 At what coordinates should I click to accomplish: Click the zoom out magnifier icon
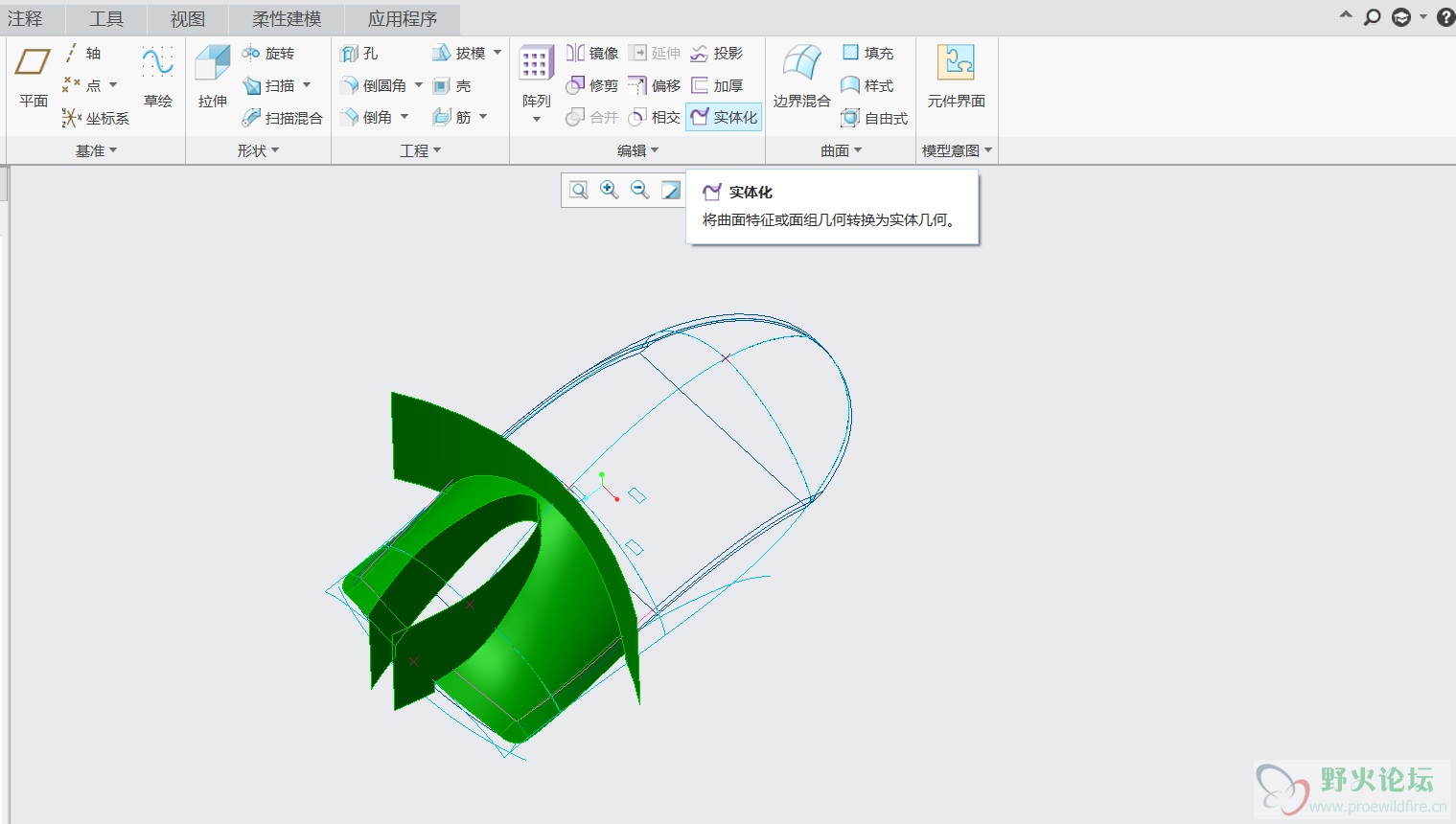click(x=639, y=190)
